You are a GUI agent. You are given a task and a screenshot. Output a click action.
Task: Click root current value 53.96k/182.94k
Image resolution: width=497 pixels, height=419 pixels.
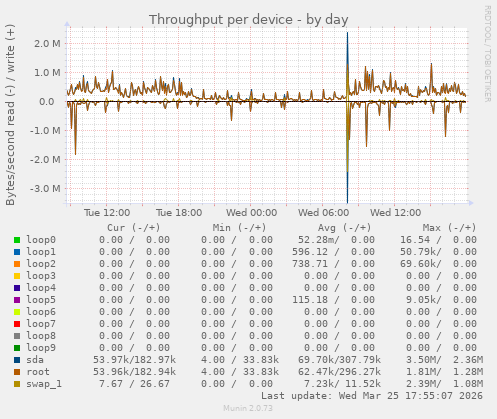click(134, 372)
